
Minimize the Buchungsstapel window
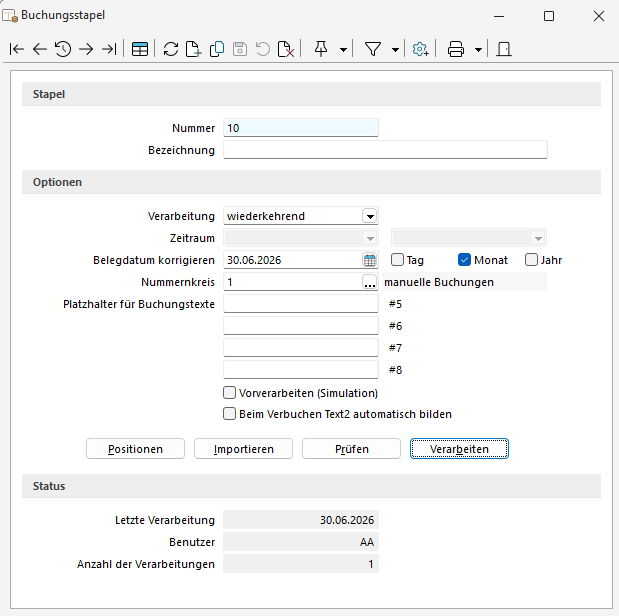click(x=499, y=16)
